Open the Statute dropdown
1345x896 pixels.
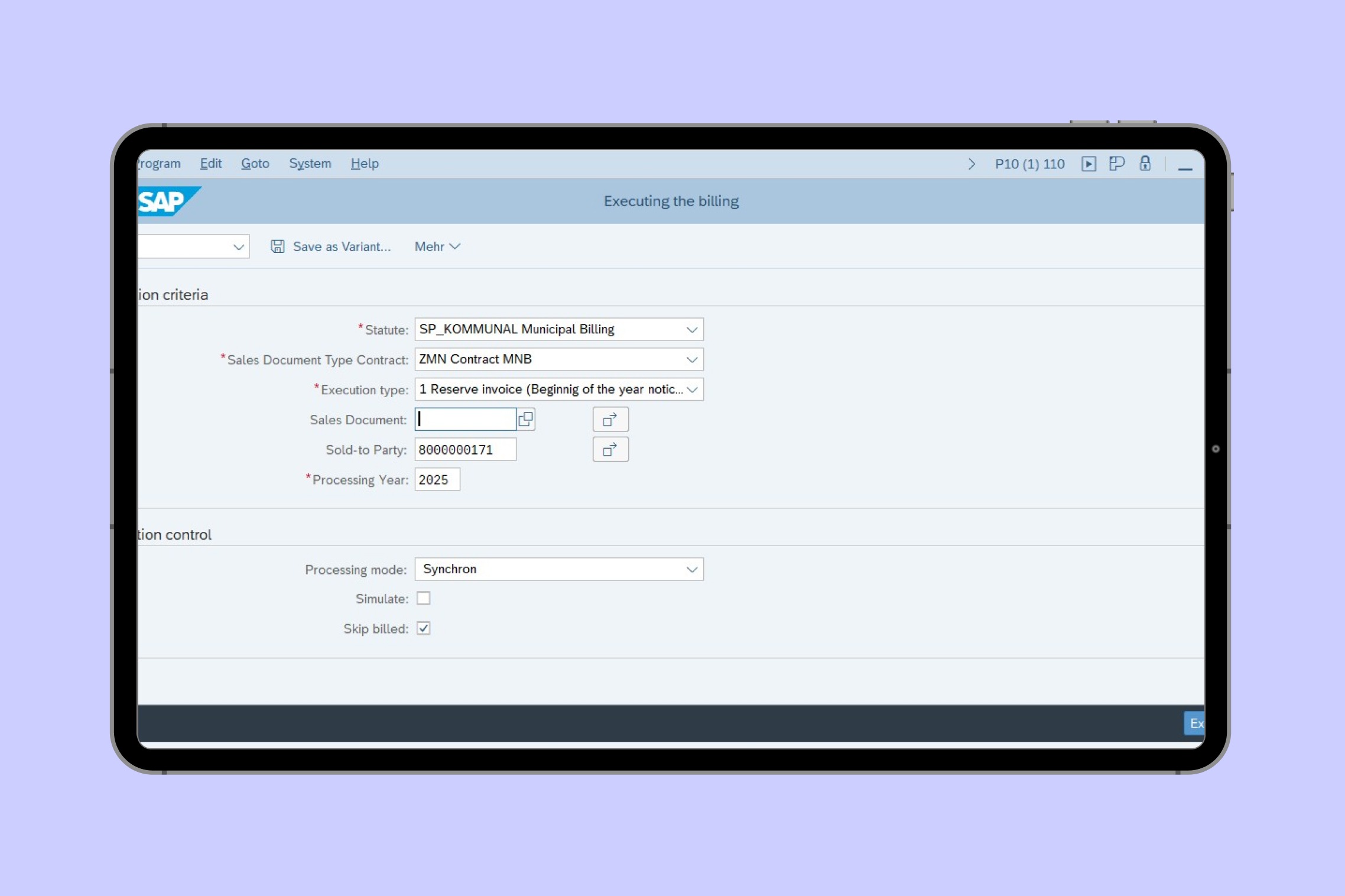click(691, 330)
